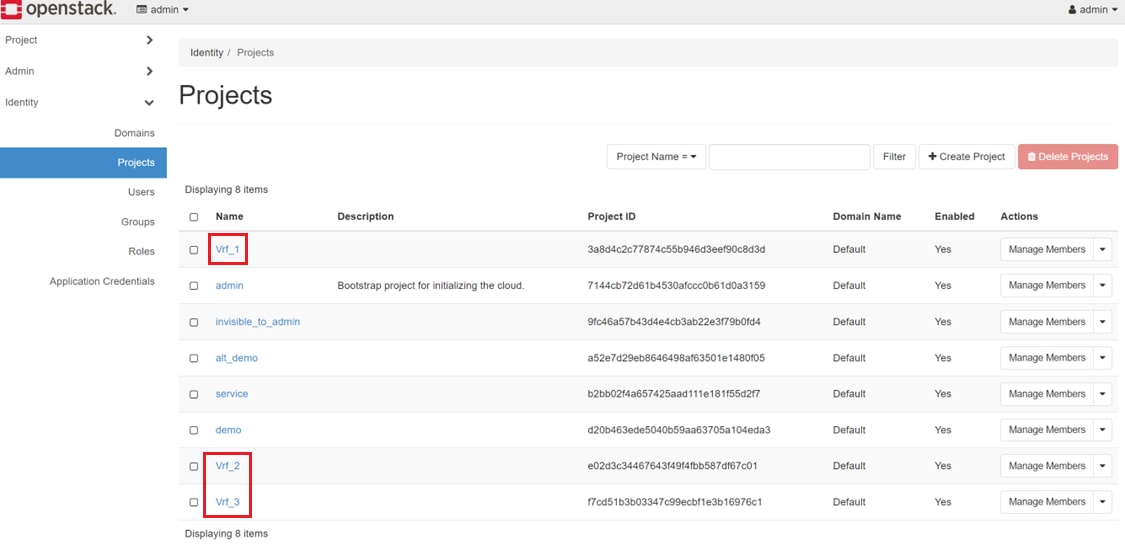Check the service row checkbox
The height and width of the screenshot is (545, 1125).
point(194,394)
